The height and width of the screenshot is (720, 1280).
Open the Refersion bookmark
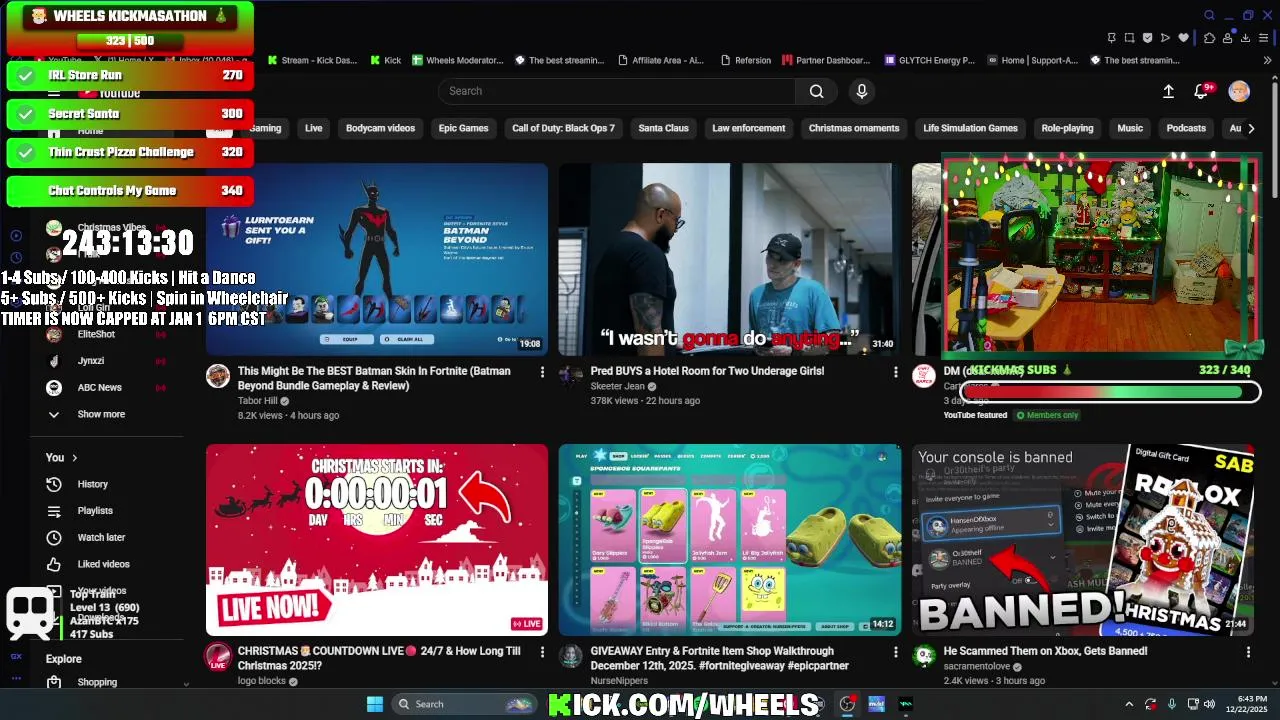click(x=745, y=60)
